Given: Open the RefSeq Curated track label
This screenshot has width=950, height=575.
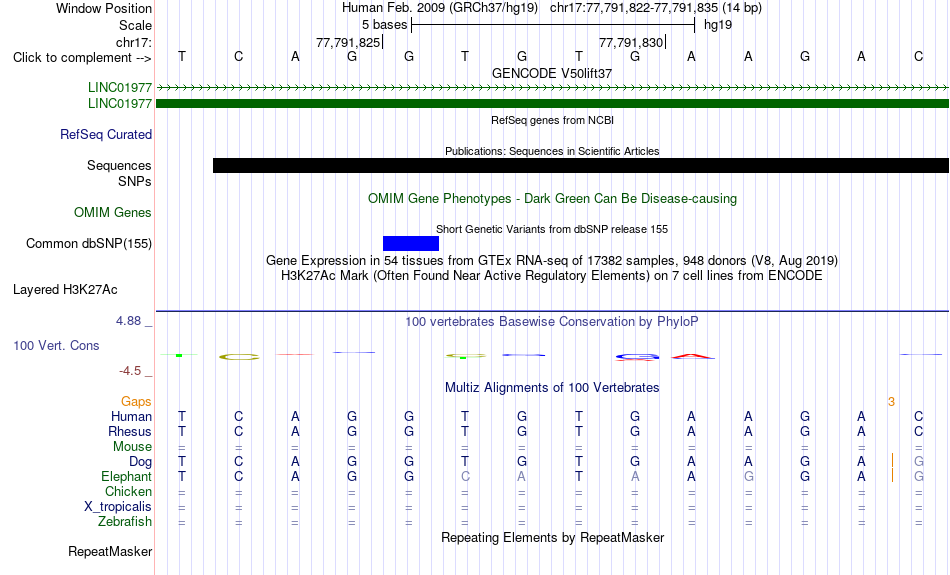Looking at the screenshot, I should point(105,135).
